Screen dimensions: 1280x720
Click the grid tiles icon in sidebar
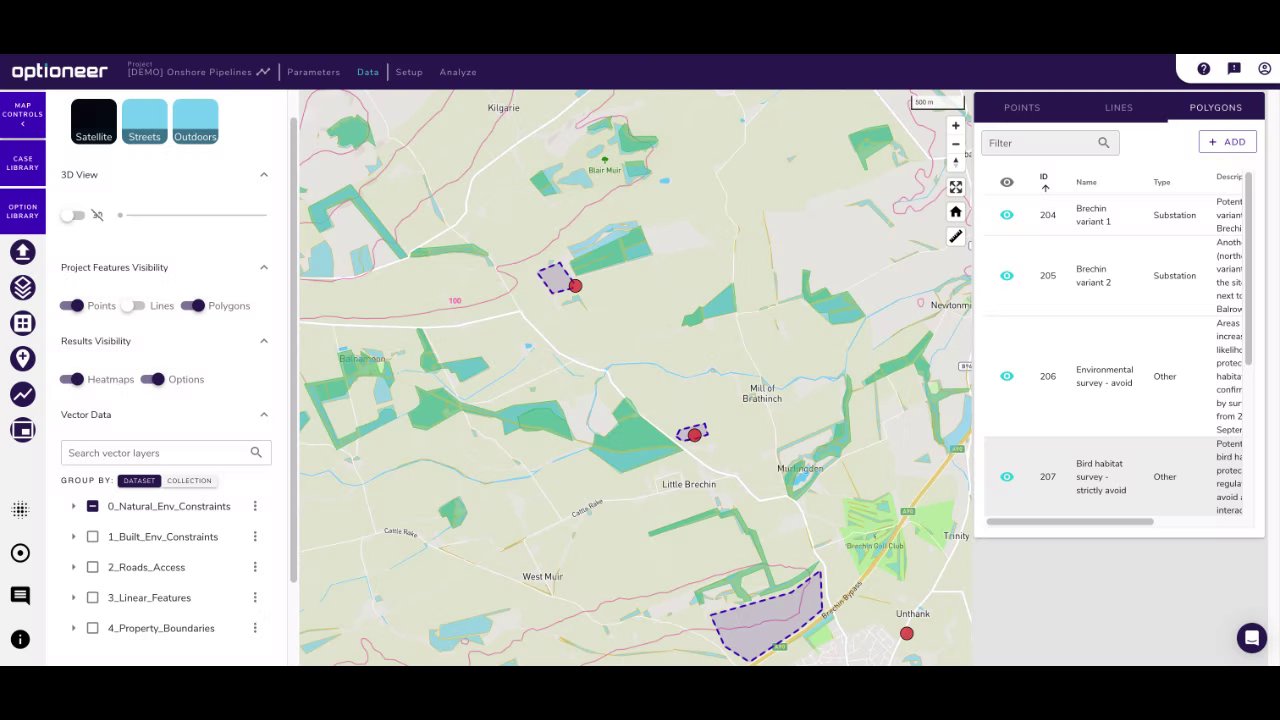pos(22,323)
